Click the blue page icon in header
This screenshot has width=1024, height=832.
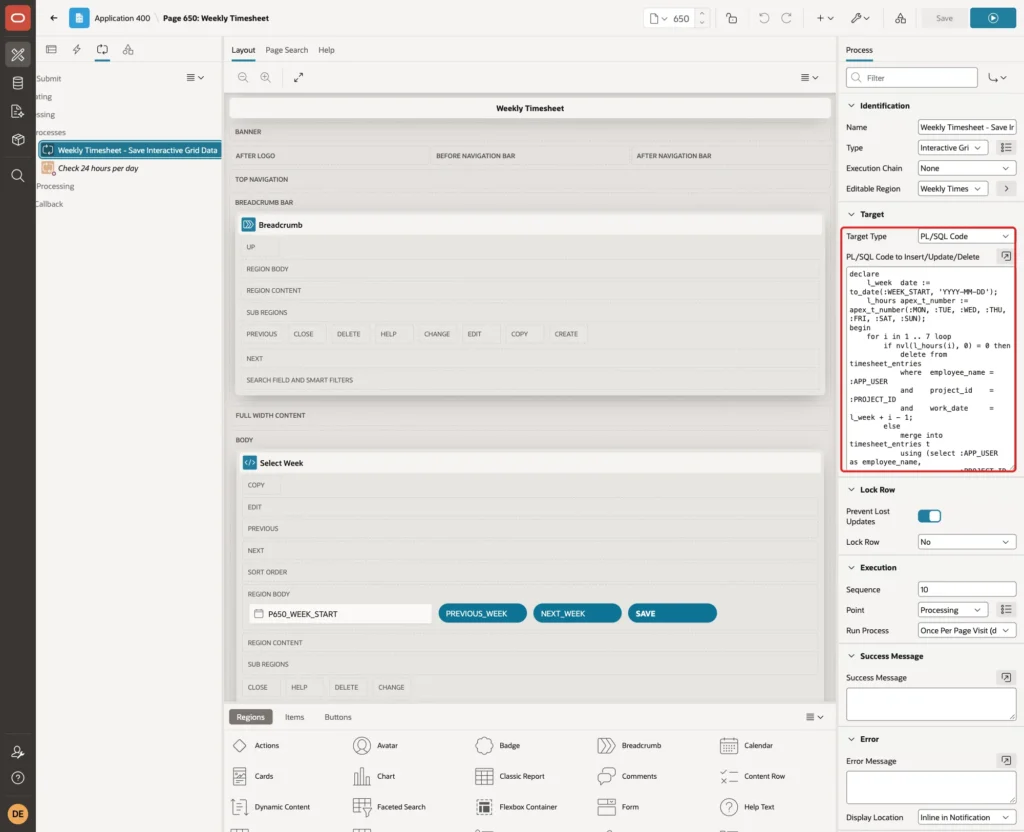click(79, 18)
